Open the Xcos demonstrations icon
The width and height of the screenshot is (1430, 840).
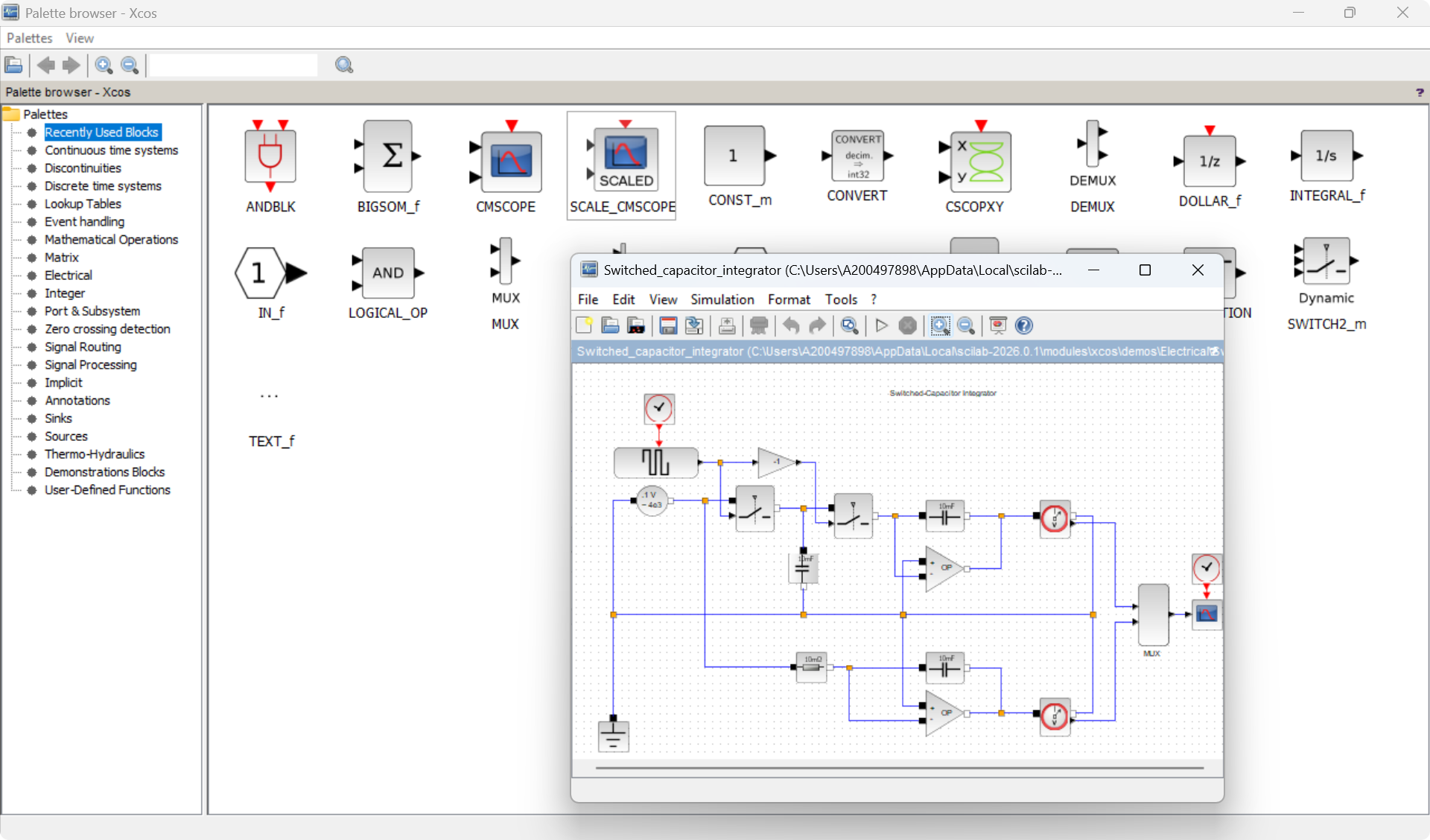click(998, 325)
